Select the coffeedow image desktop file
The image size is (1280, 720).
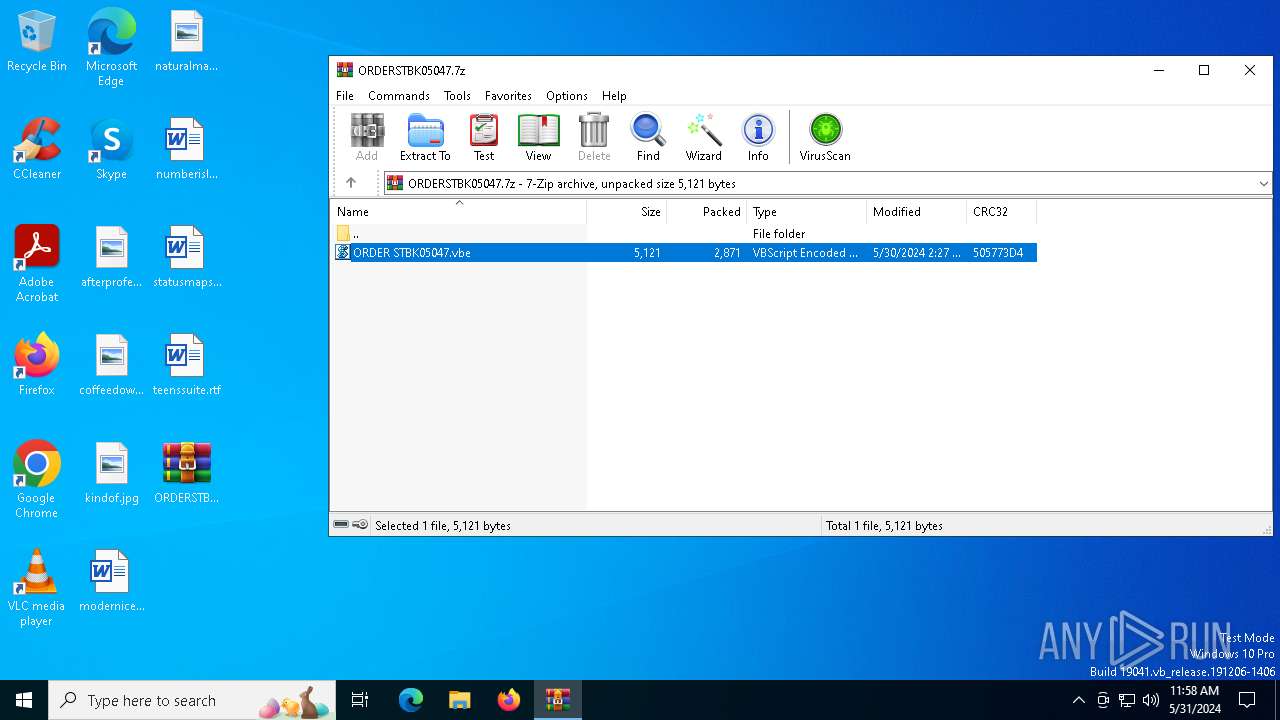coord(111,365)
